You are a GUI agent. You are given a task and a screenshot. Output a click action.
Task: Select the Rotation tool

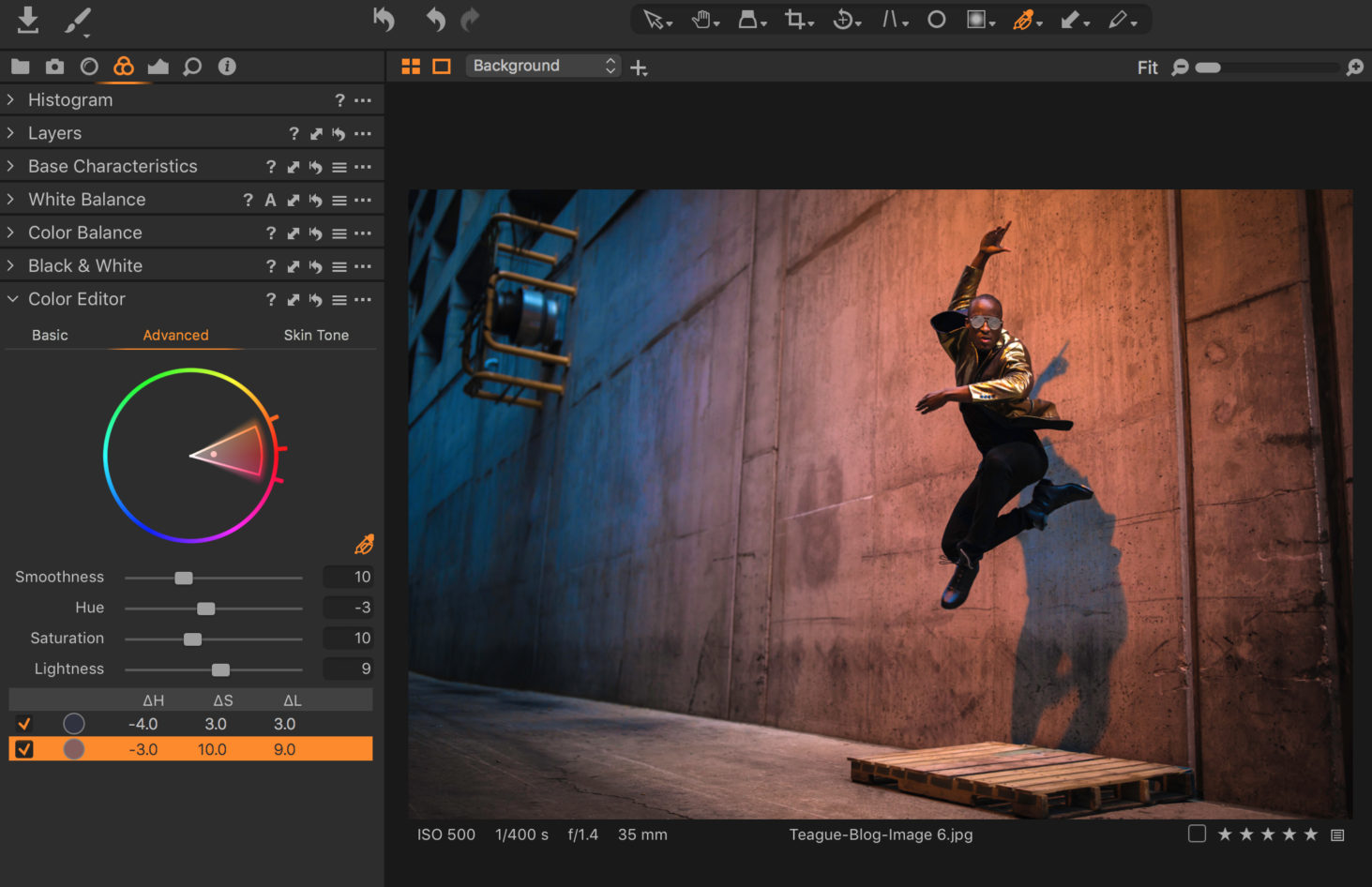click(843, 19)
